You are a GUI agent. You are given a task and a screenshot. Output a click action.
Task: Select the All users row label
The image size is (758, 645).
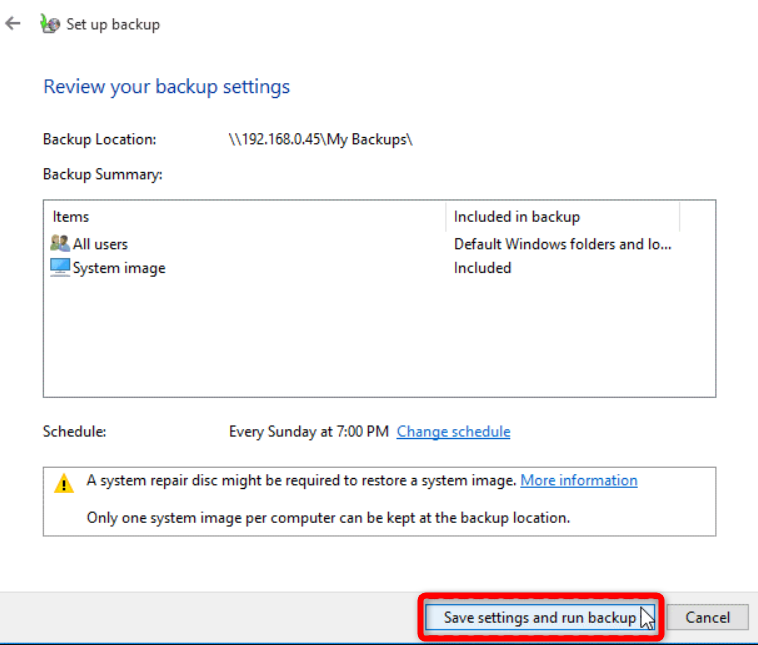pos(100,244)
